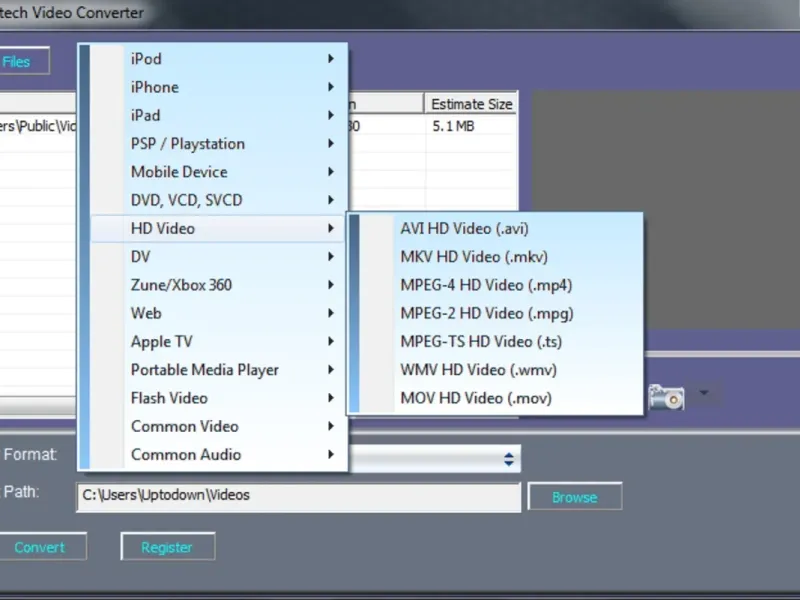Click the output path field
This screenshot has height=600, width=800.
click(298, 497)
